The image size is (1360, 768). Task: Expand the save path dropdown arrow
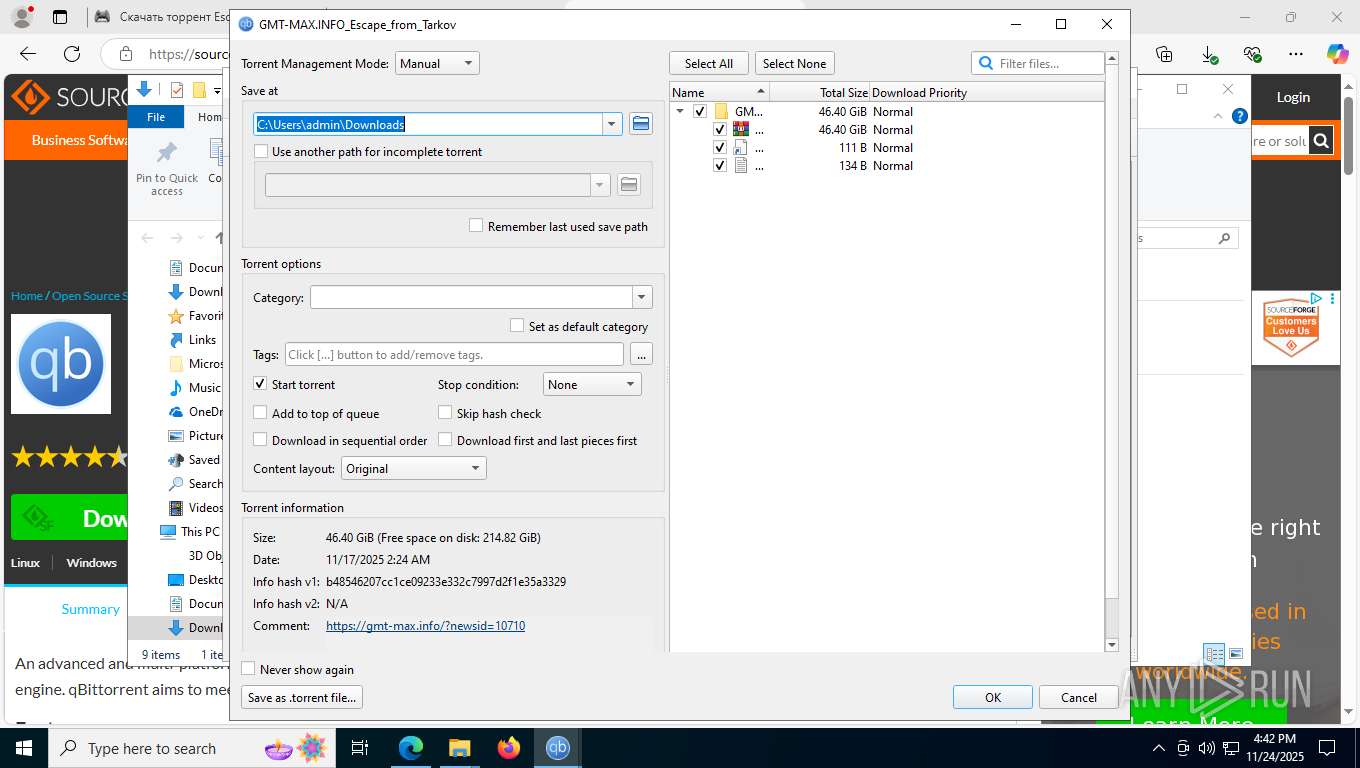pyautogui.click(x=612, y=124)
